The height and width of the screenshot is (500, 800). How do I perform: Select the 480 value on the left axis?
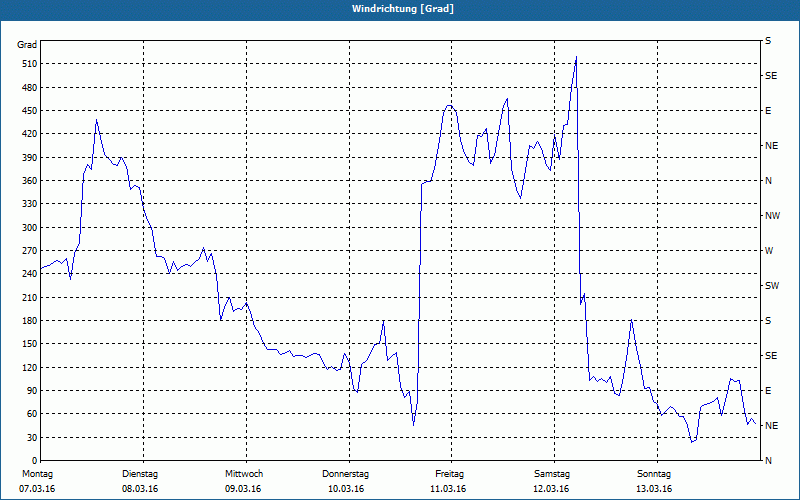(x=30, y=88)
